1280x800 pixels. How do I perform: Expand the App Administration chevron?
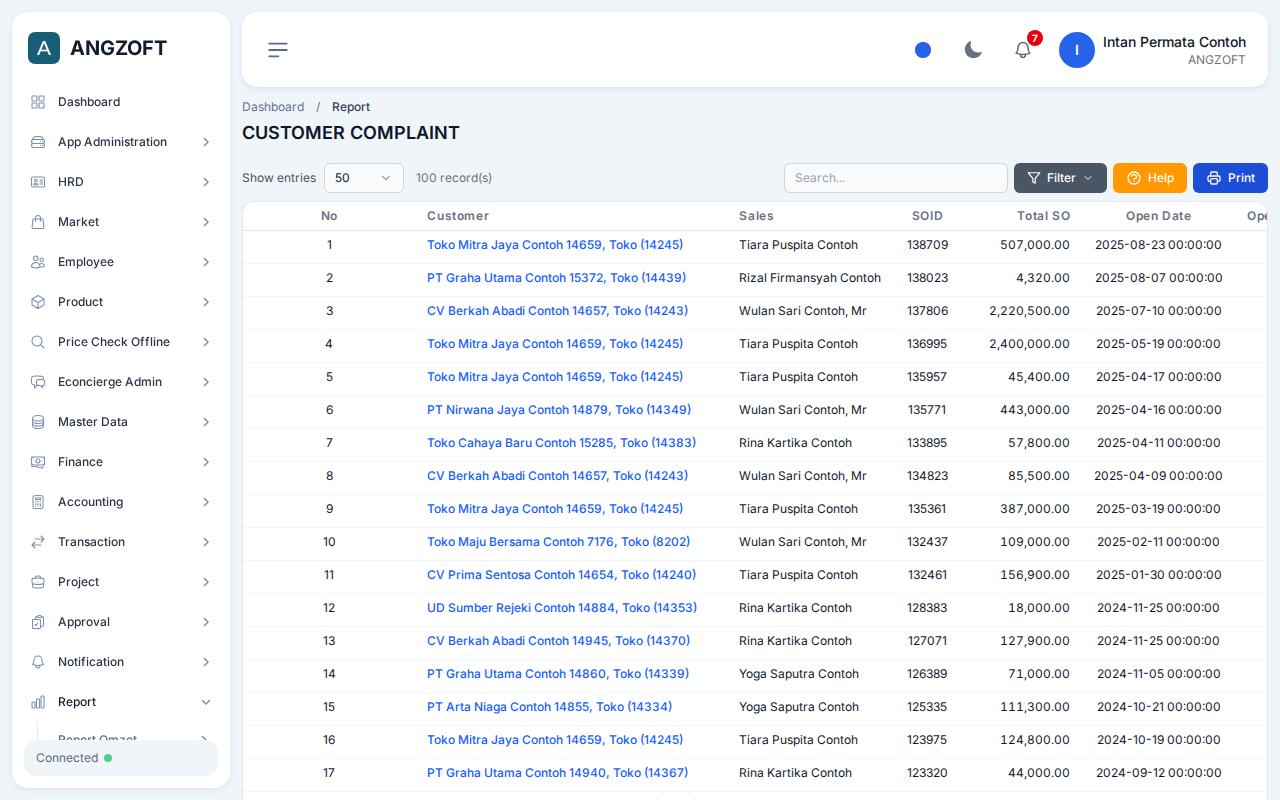tap(206, 142)
